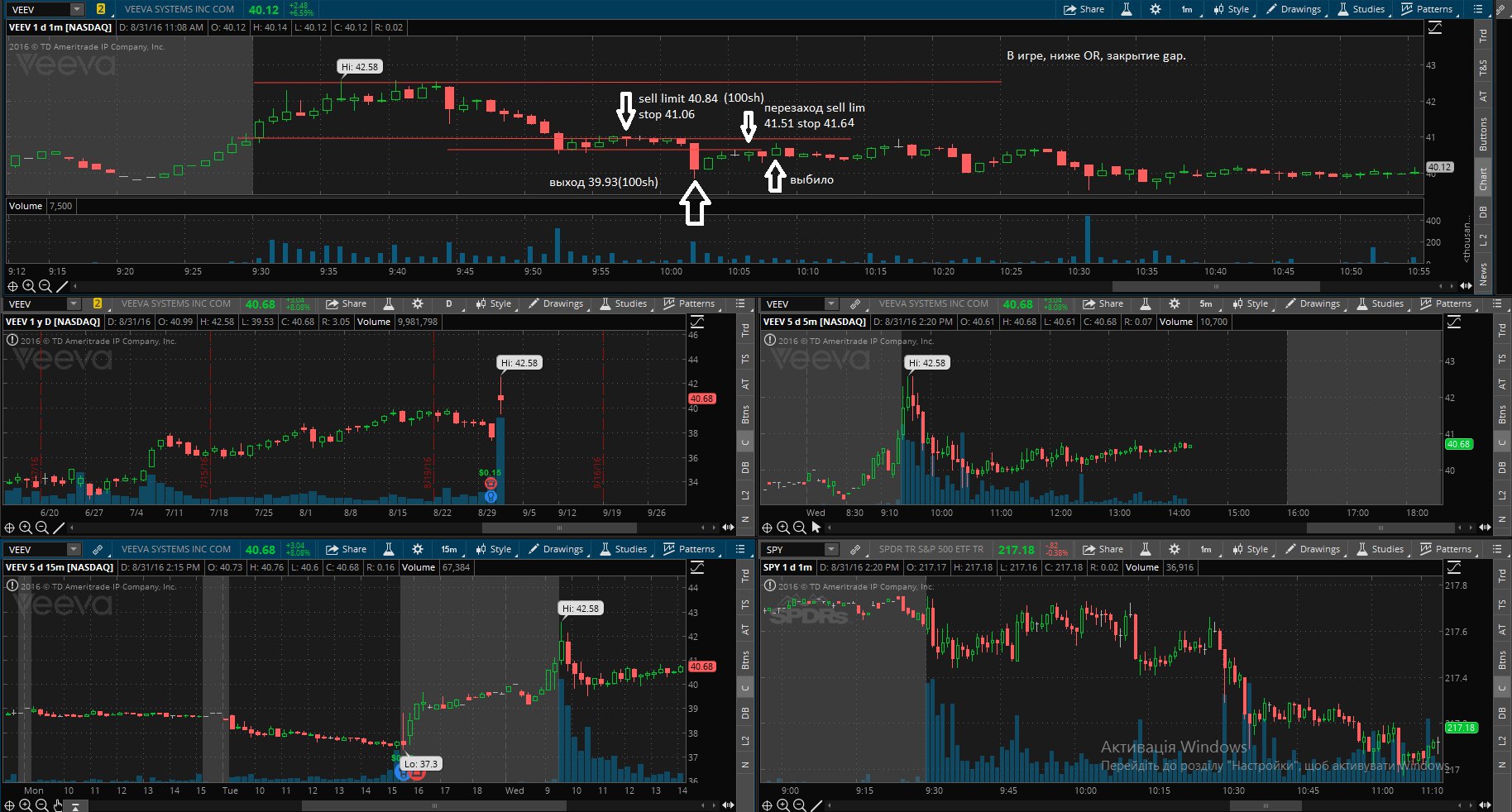1512x812 pixels.
Task: Click Patterns button on VEEV 15m chart
Action: pyautogui.click(x=689, y=549)
